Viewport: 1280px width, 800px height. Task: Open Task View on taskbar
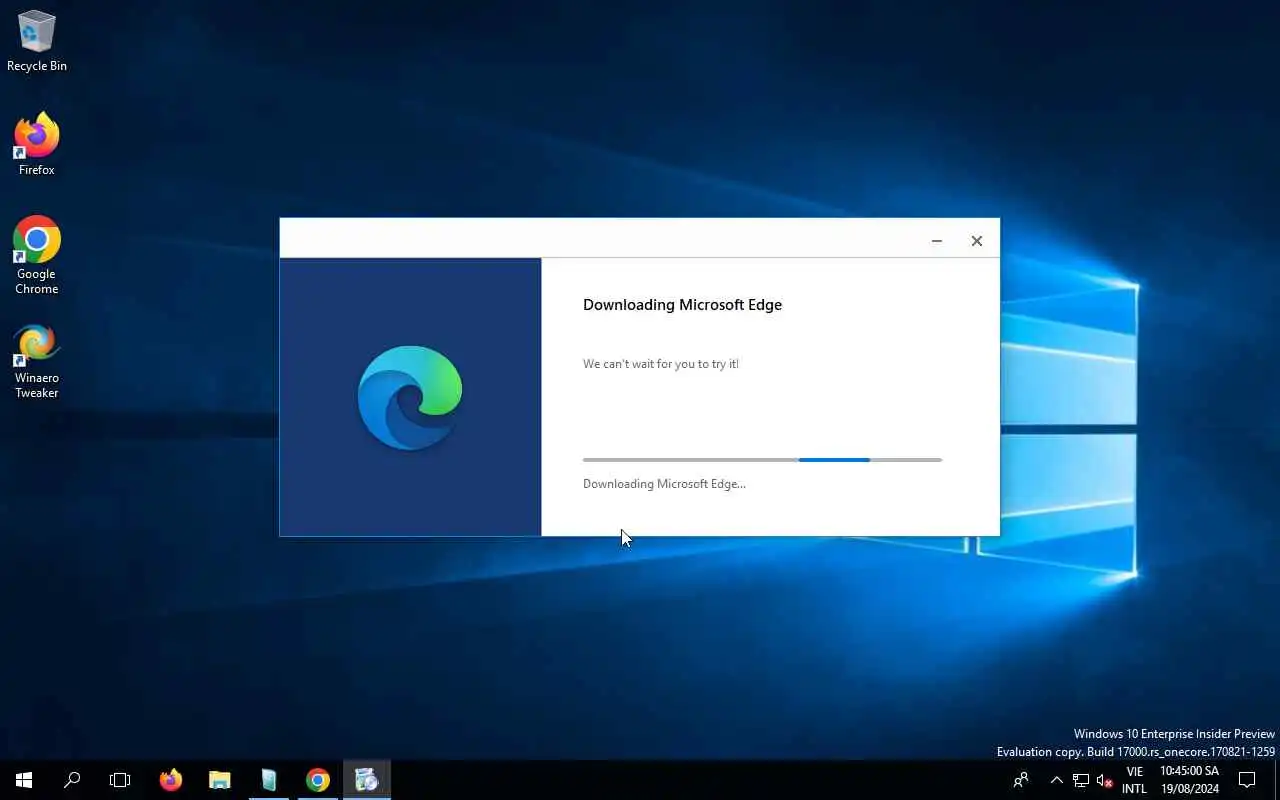click(120, 780)
